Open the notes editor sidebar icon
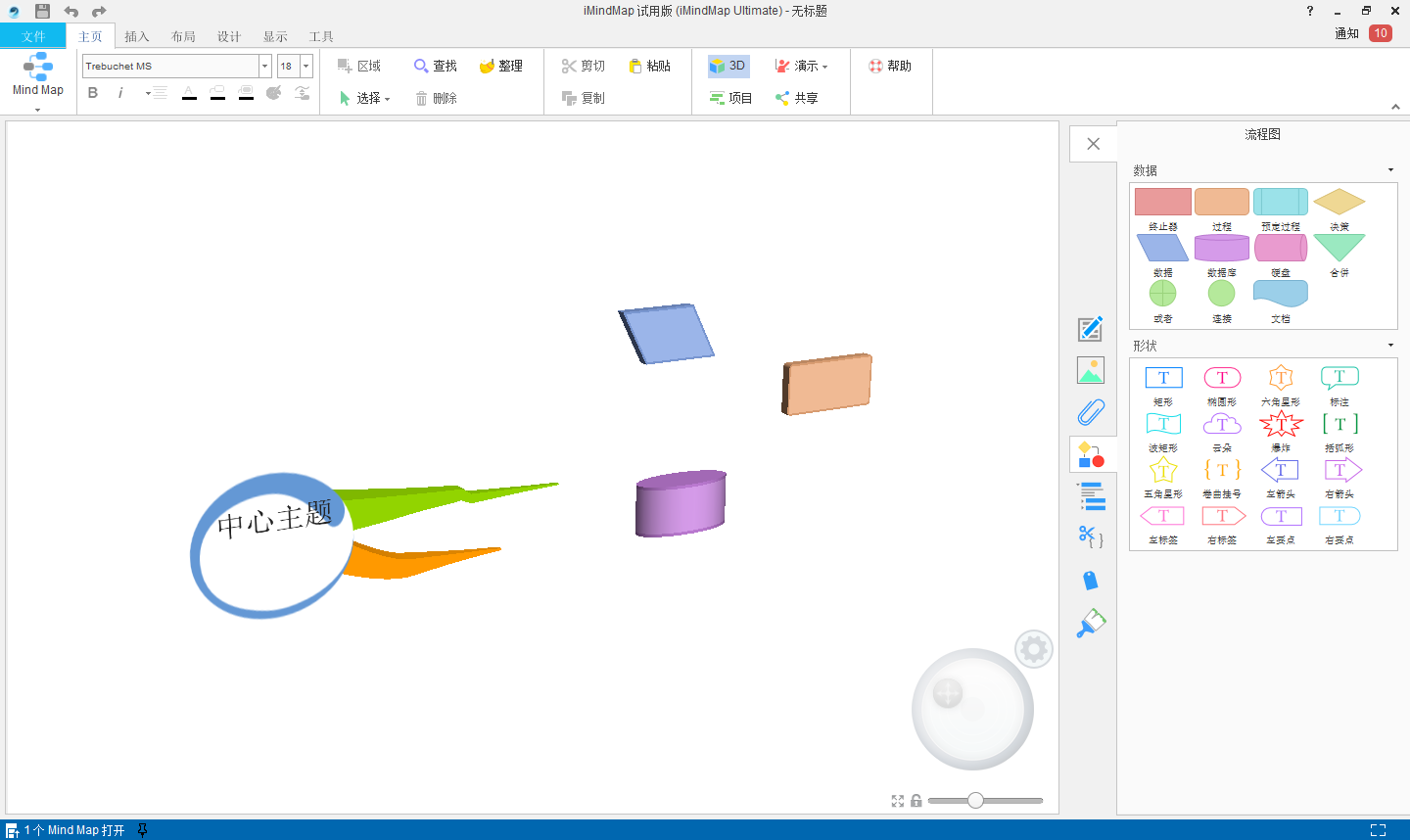Screen dimensions: 1410x840 pos(1091,329)
